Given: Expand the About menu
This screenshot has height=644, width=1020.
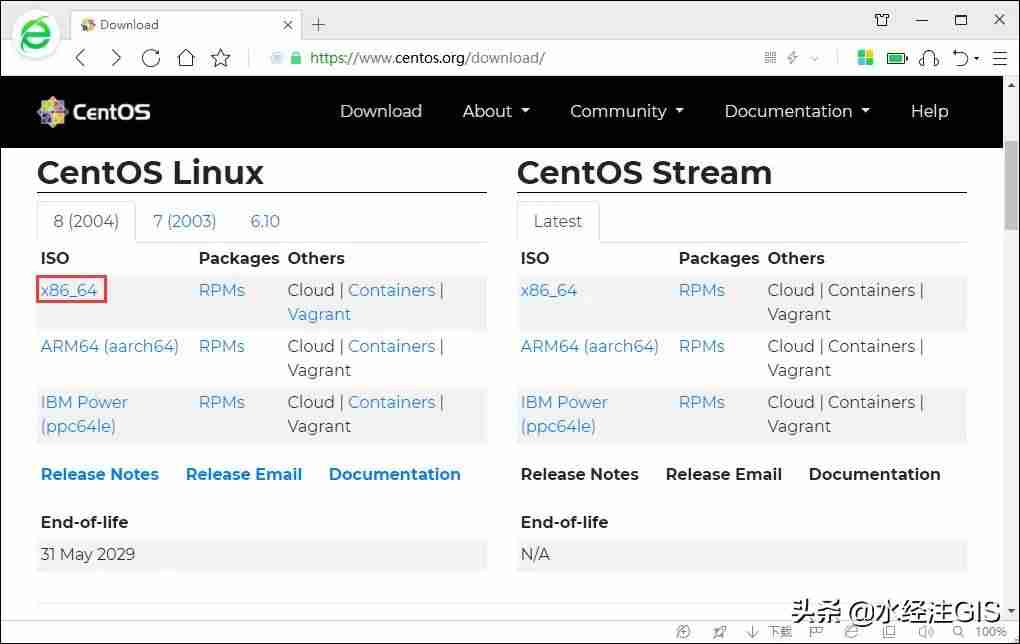Looking at the screenshot, I should [496, 111].
